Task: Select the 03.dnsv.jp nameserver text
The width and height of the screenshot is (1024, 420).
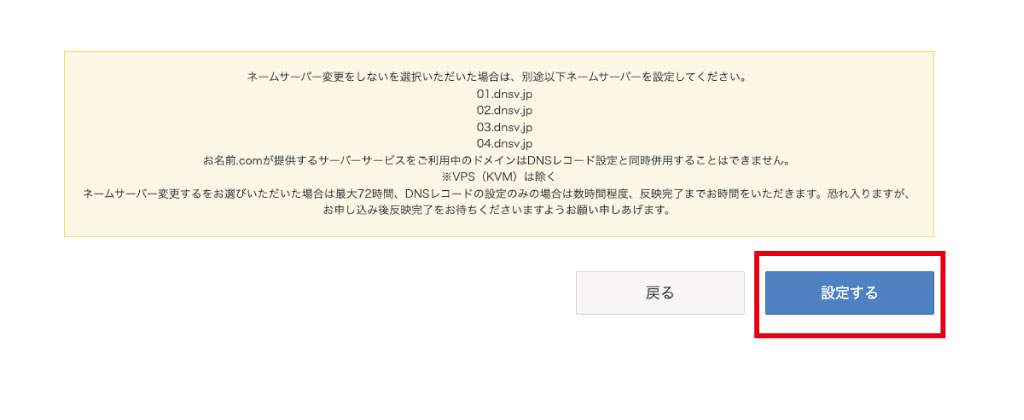Action: coord(504,127)
